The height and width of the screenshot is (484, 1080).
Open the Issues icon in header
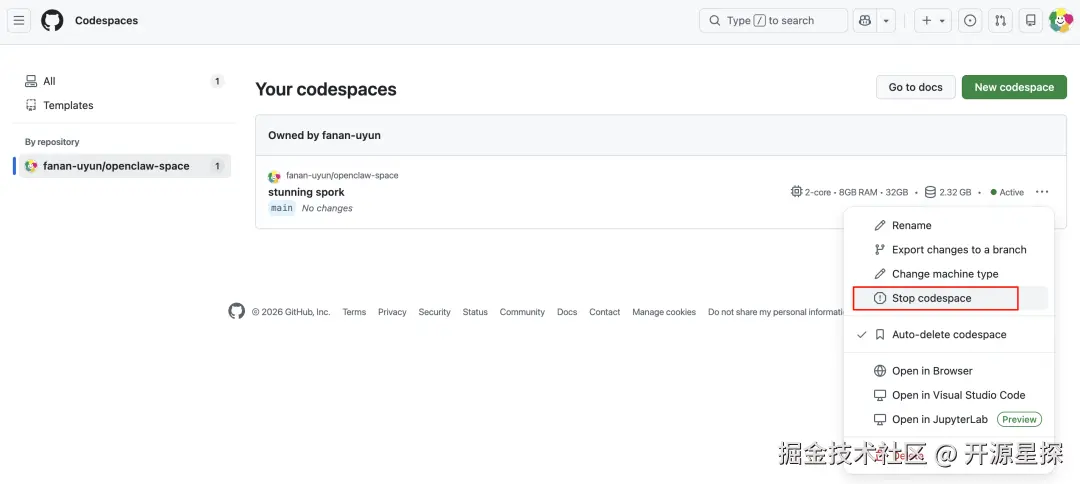pos(970,20)
